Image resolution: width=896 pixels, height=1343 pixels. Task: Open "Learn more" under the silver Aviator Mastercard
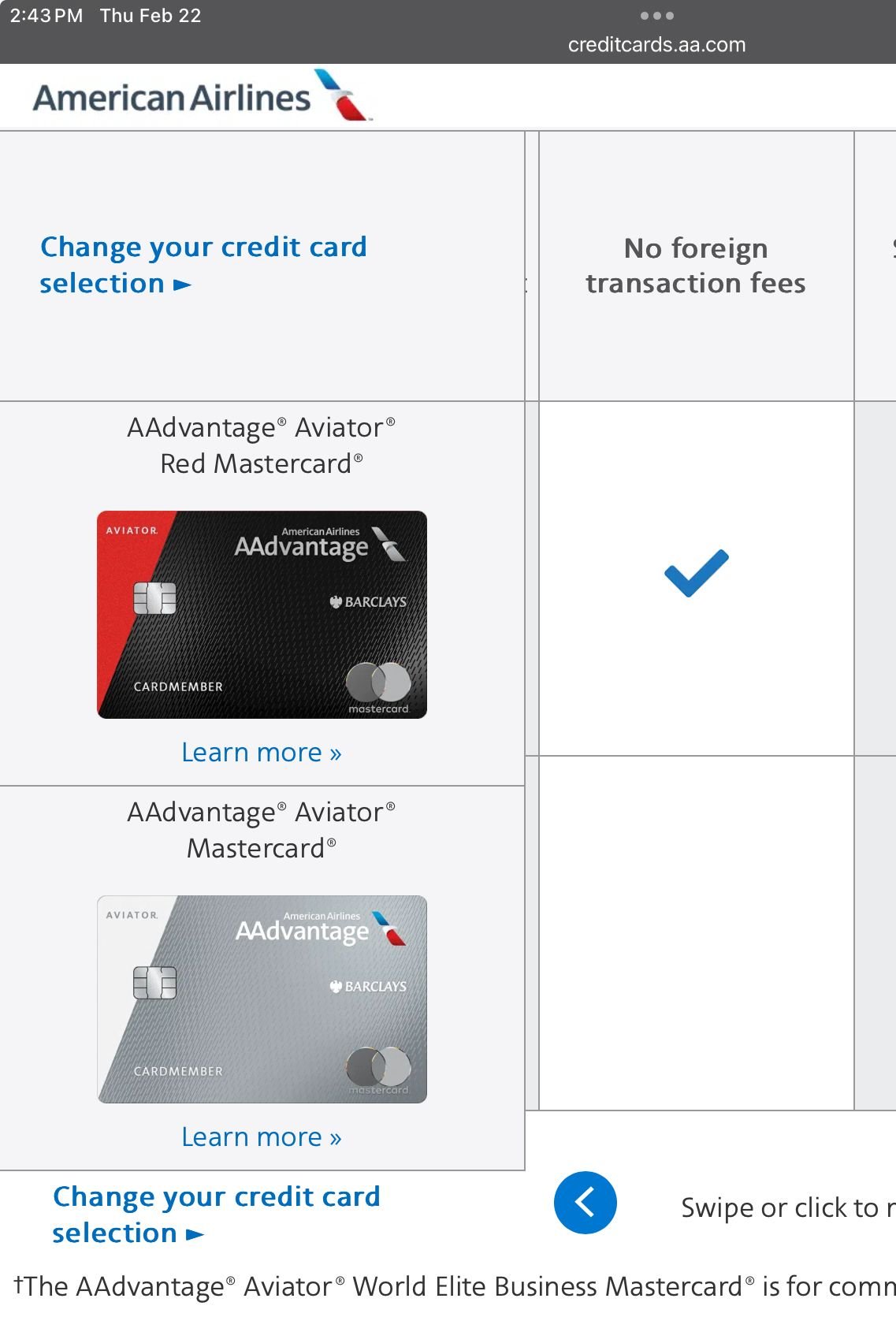point(262,1137)
